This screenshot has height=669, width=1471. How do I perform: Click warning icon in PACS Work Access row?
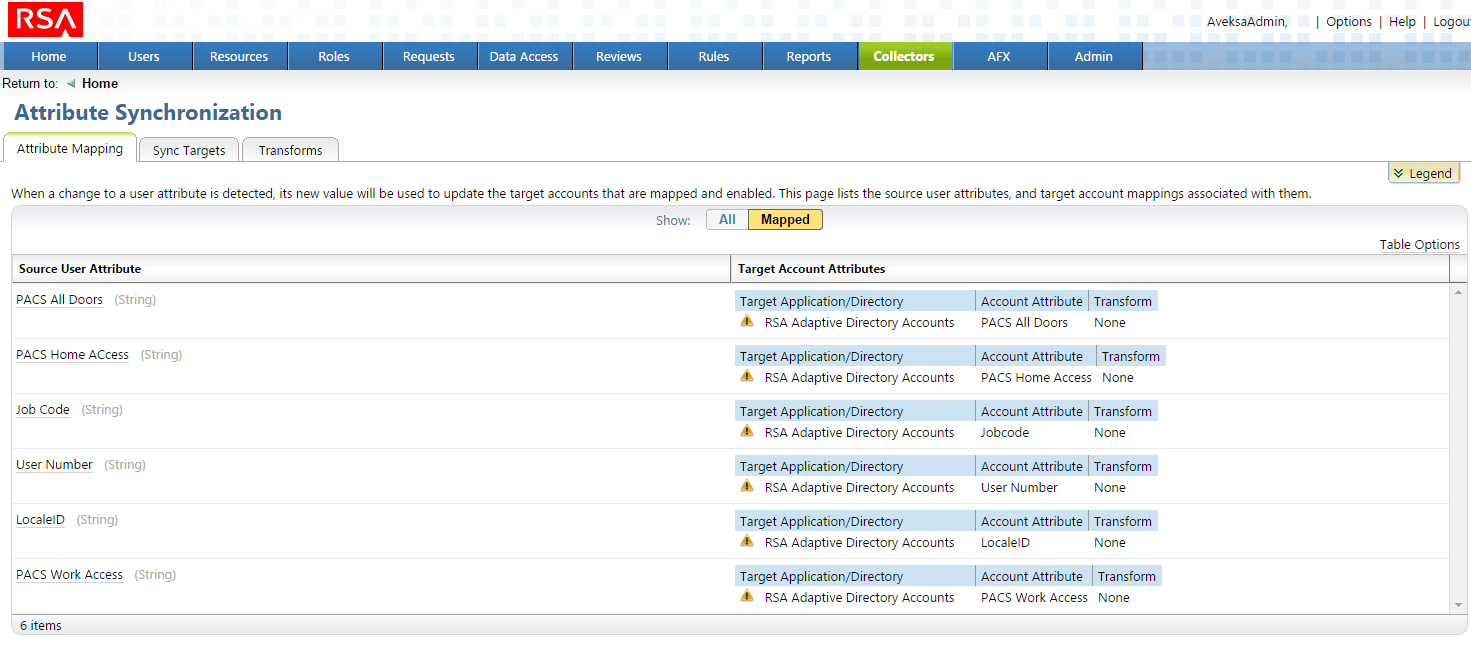(747, 596)
